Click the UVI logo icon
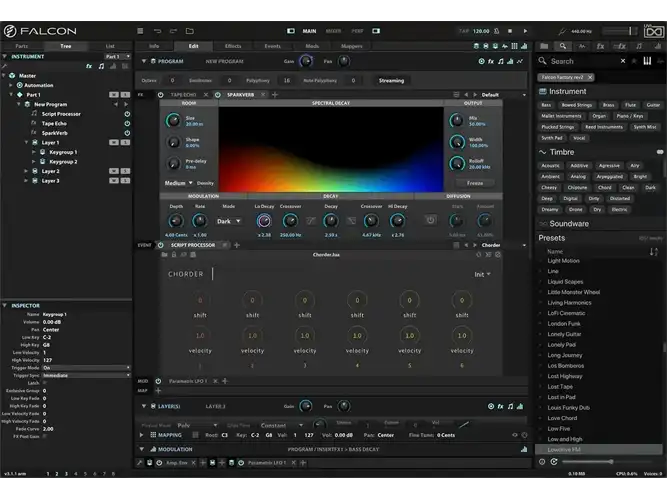The image size is (667, 500). 653,31
